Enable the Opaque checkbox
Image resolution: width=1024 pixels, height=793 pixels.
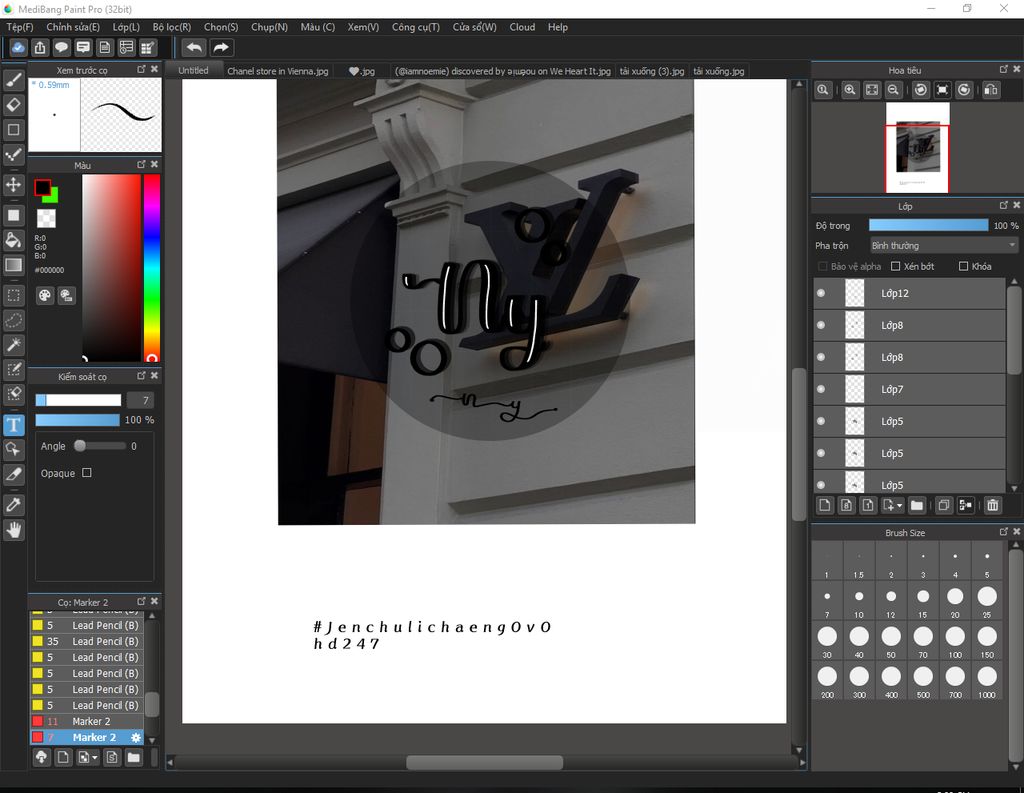click(87, 472)
